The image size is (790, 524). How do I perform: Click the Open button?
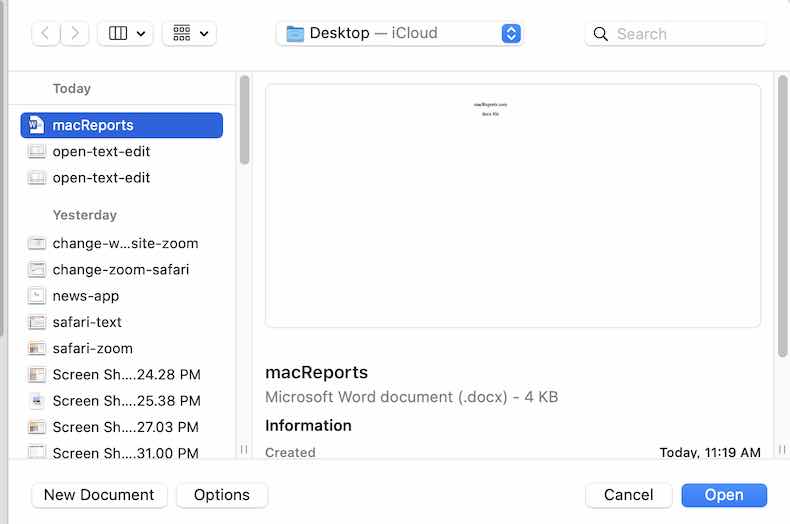(724, 495)
